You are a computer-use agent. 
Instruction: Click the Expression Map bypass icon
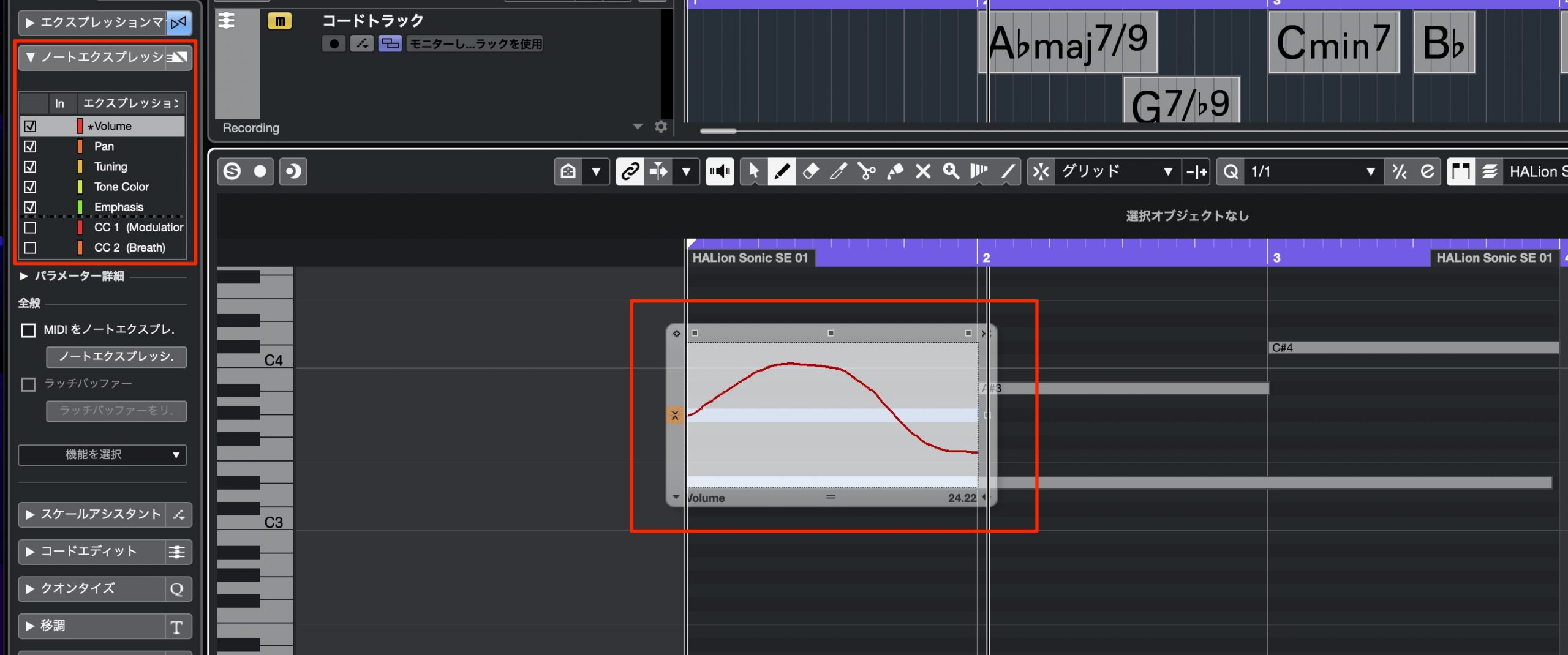point(178,23)
